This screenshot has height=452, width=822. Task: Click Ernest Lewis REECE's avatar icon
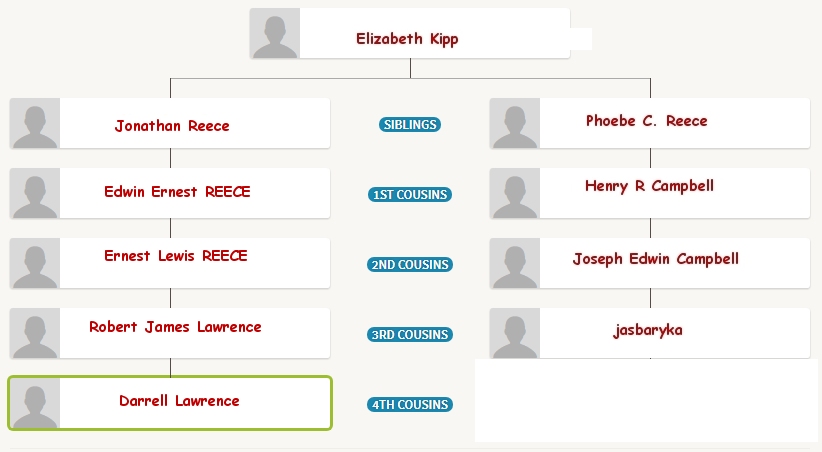coord(35,263)
